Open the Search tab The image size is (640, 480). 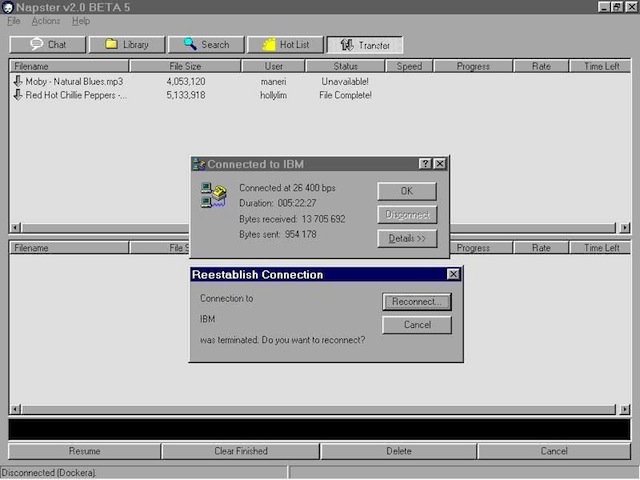(x=206, y=44)
